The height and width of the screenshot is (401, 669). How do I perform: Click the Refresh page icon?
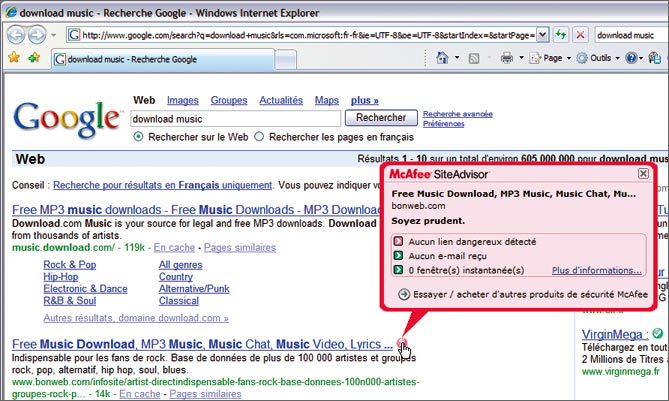[561, 34]
